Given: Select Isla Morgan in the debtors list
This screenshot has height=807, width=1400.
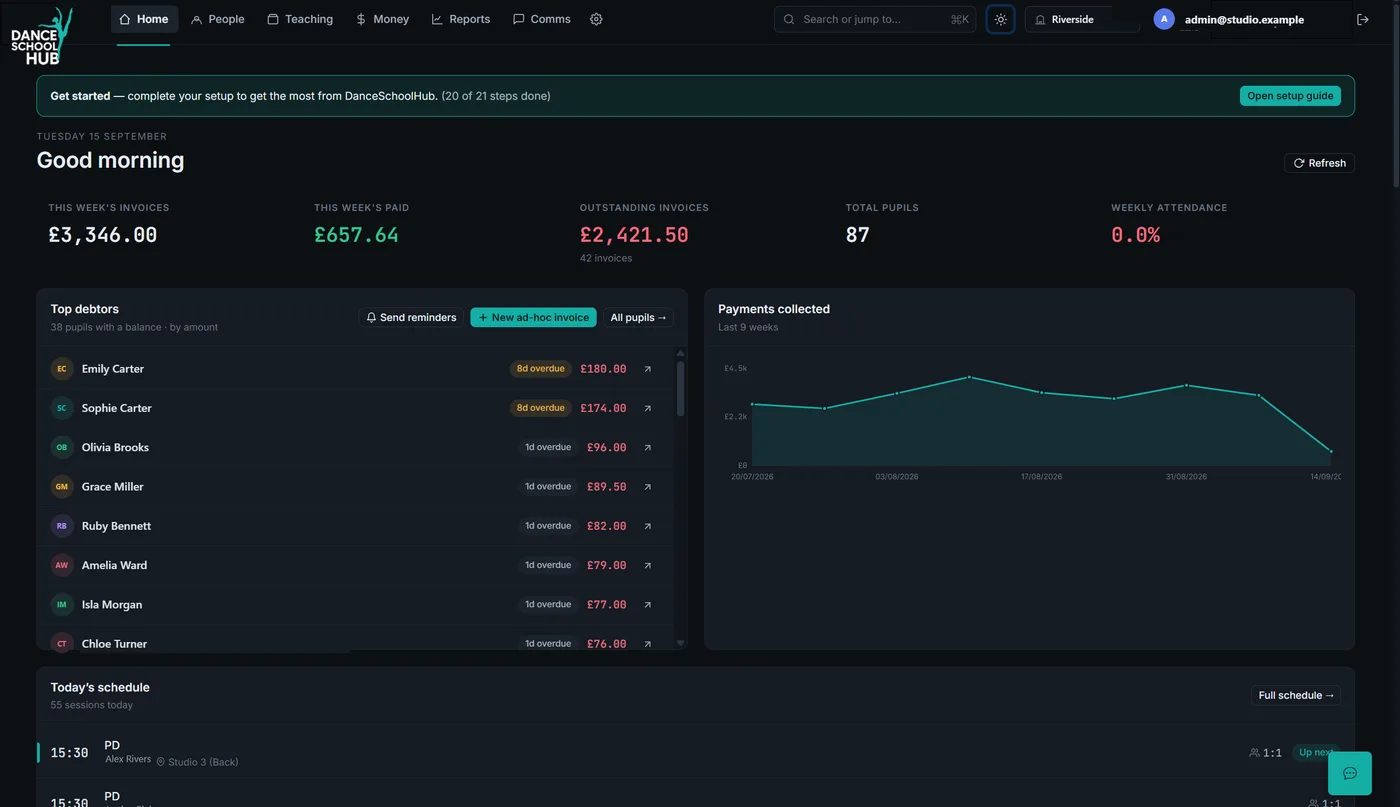Looking at the screenshot, I should 112,605.
